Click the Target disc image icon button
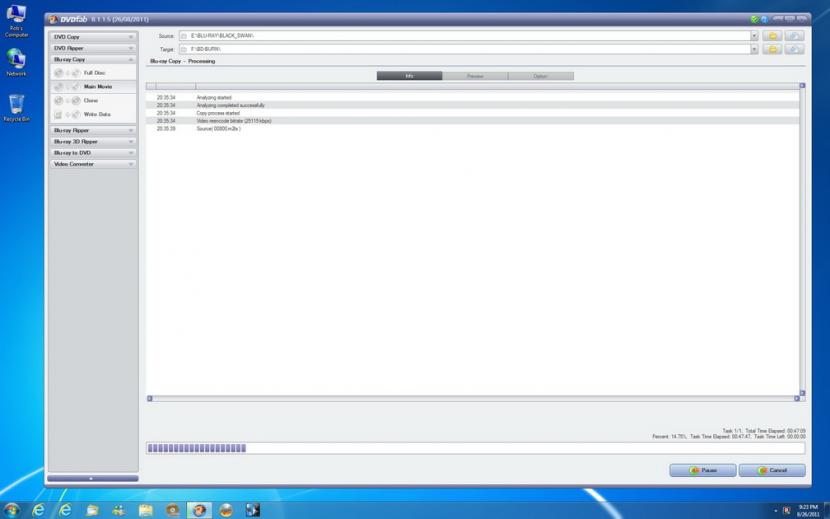This screenshot has height=519, width=830. tap(795, 49)
